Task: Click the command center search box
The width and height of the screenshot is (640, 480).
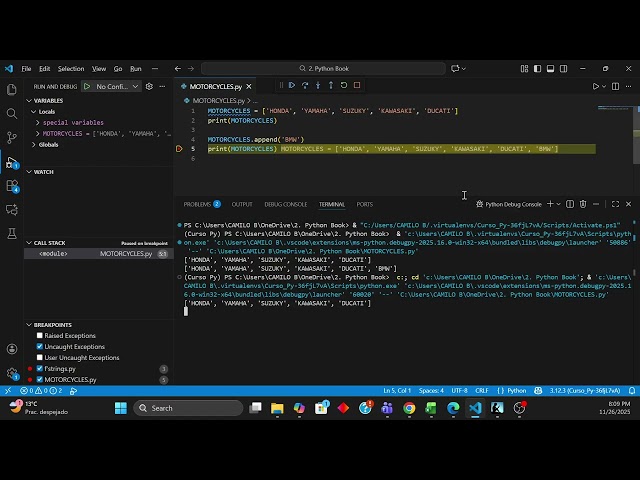Action: coord(323,69)
